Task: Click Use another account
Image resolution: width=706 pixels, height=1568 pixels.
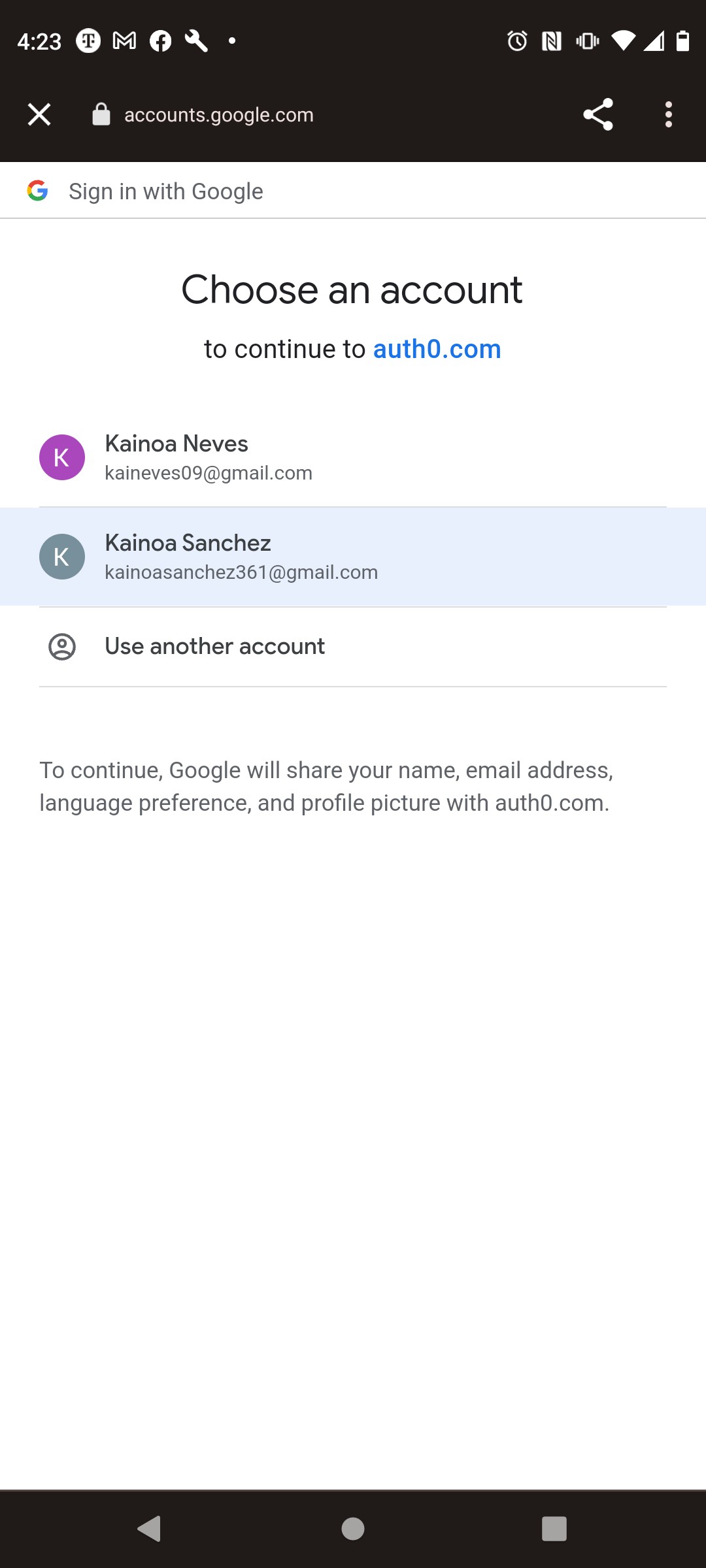Action: pyautogui.click(x=353, y=647)
